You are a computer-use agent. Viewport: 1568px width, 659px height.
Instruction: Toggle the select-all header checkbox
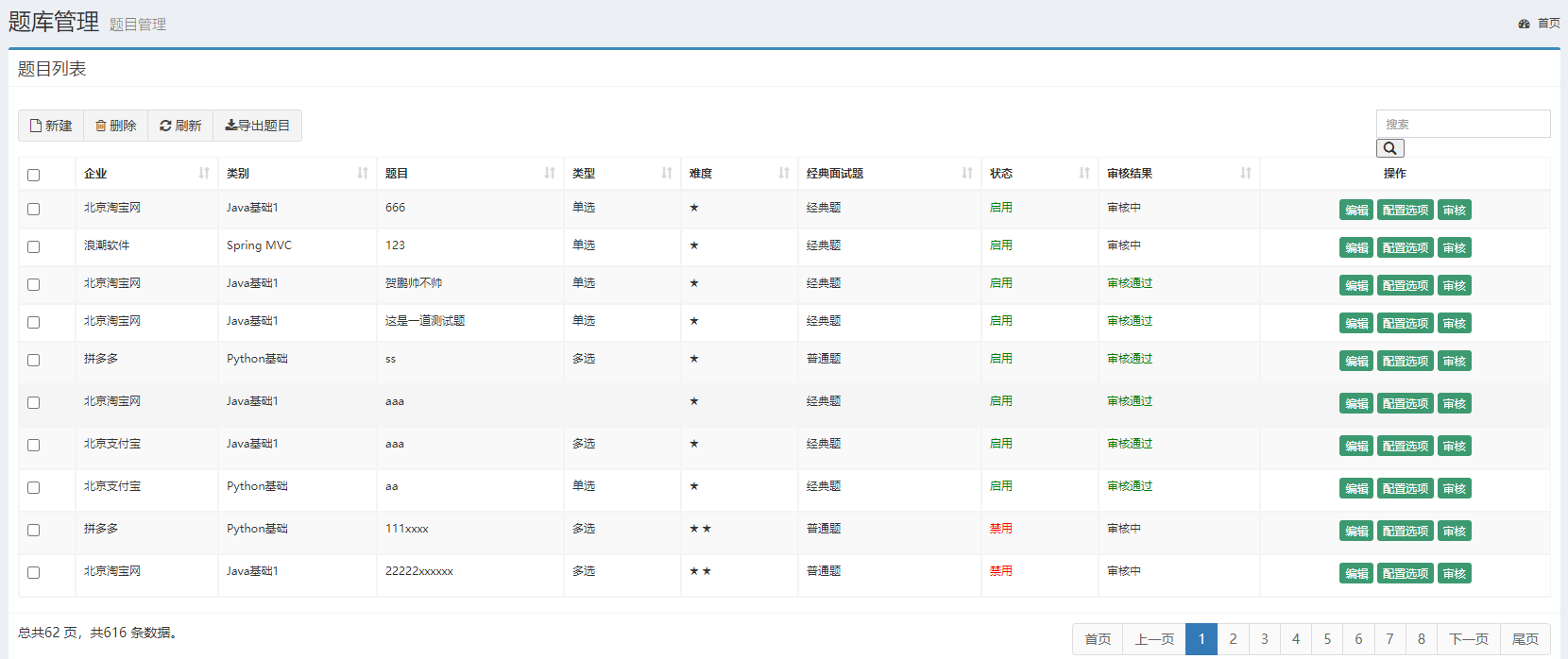pos(34,175)
